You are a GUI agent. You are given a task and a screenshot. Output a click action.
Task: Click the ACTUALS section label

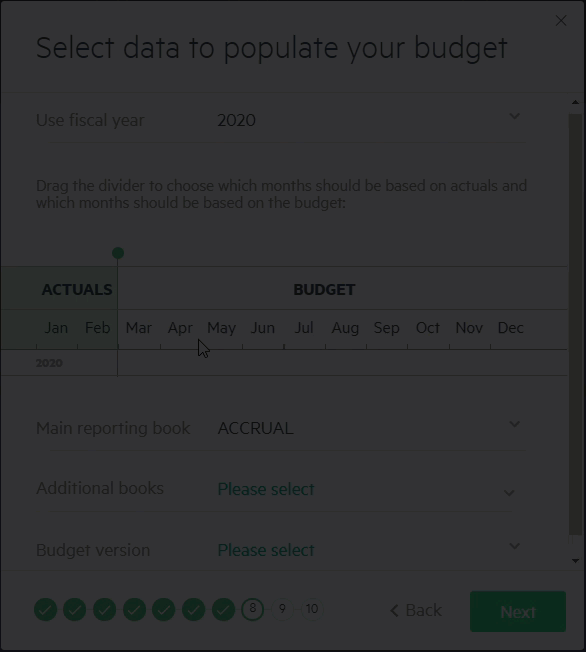point(77,289)
